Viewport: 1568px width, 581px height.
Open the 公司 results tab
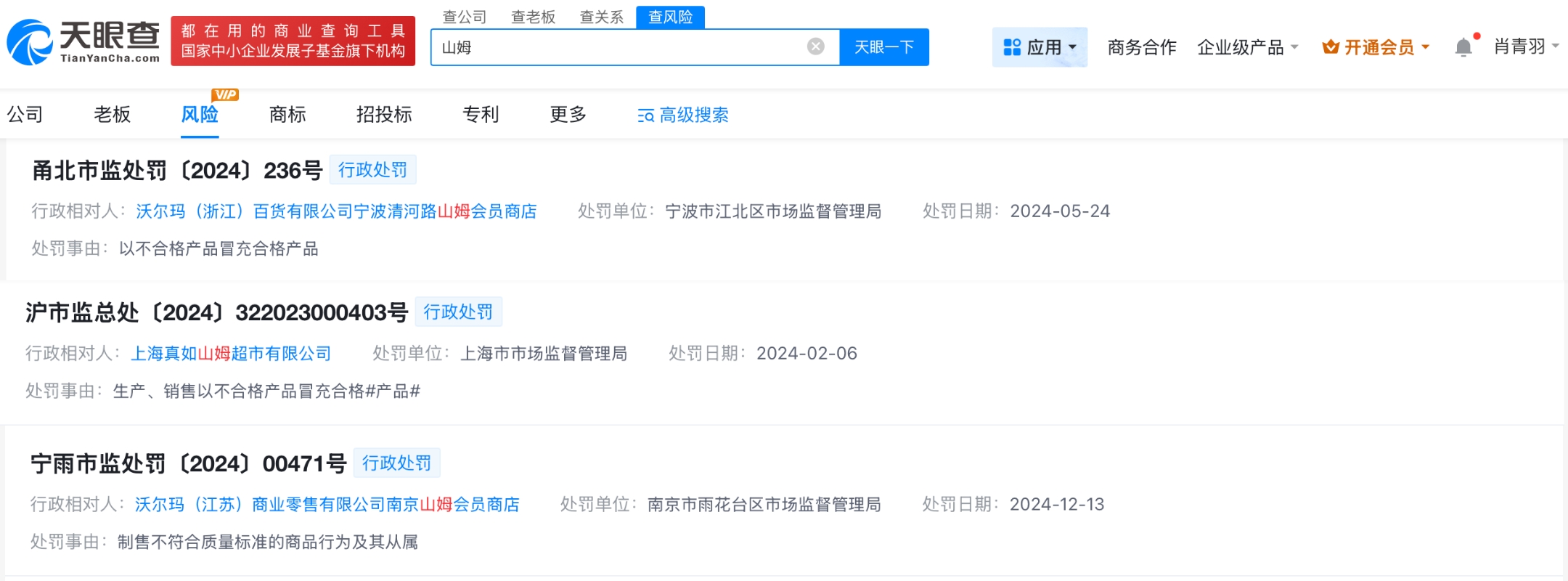coord(25,114)
